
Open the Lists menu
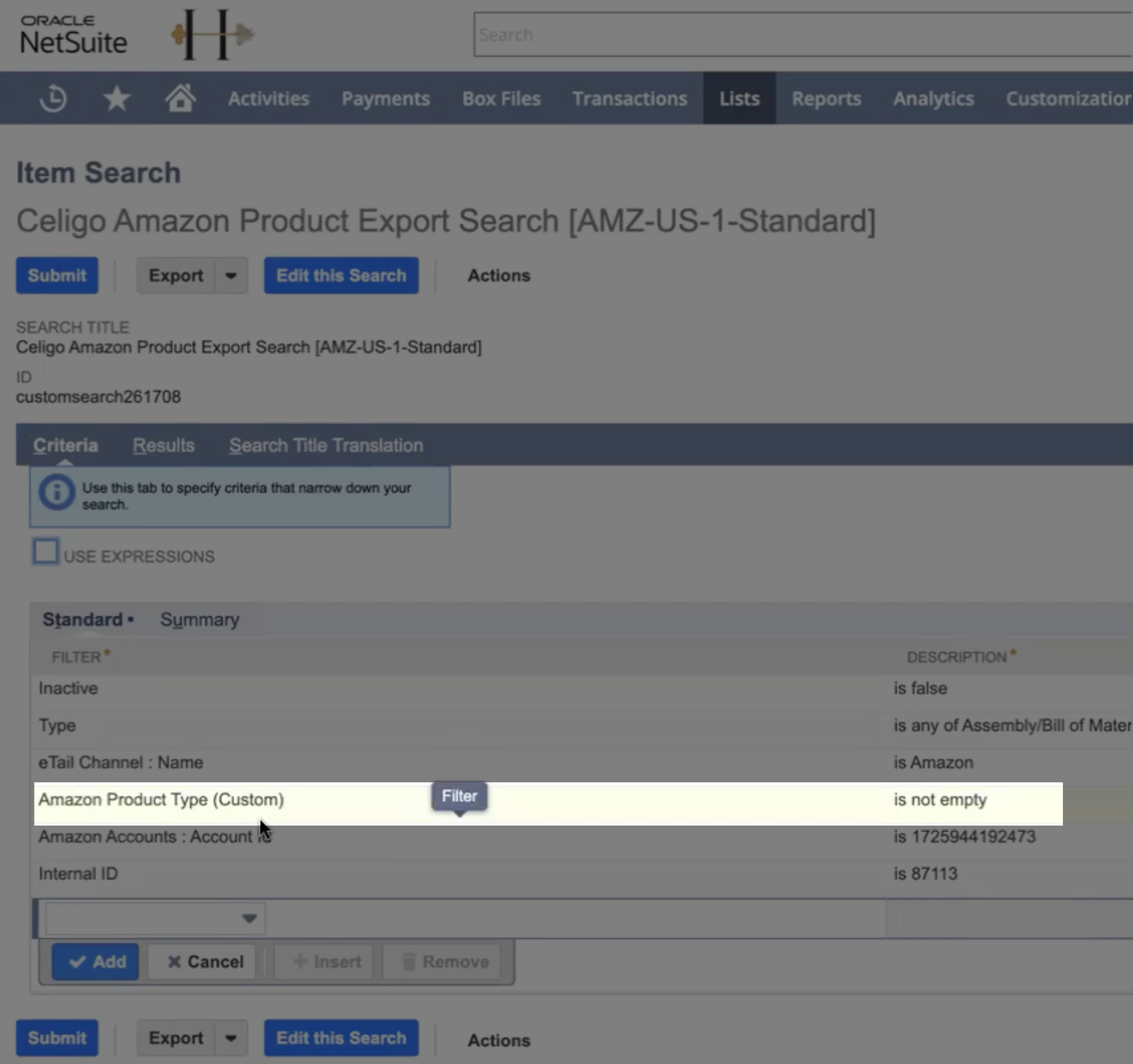pos(739,98)
